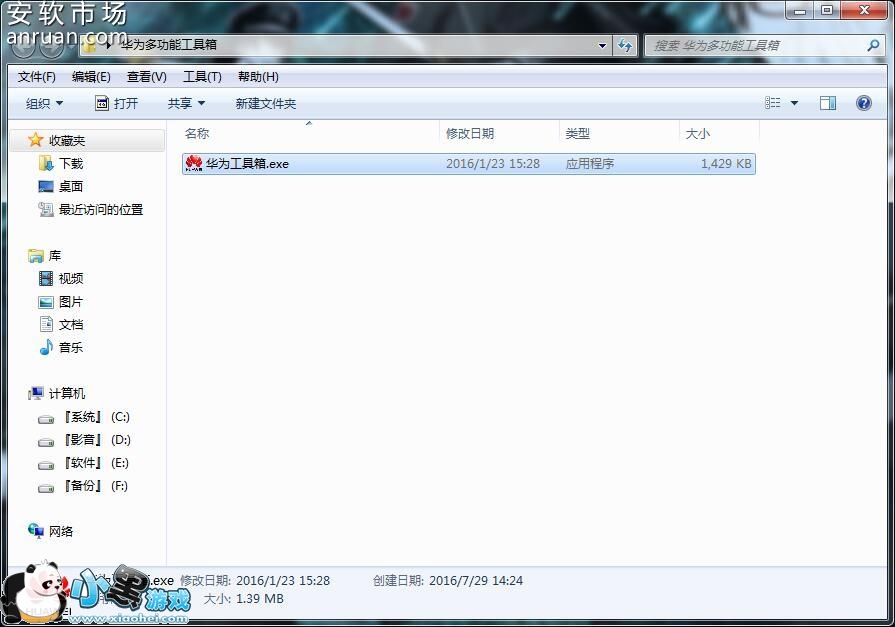The height and width of the screenshot is (627, 895).
Task: Toggle the preview pane icon
Action: 828,103
